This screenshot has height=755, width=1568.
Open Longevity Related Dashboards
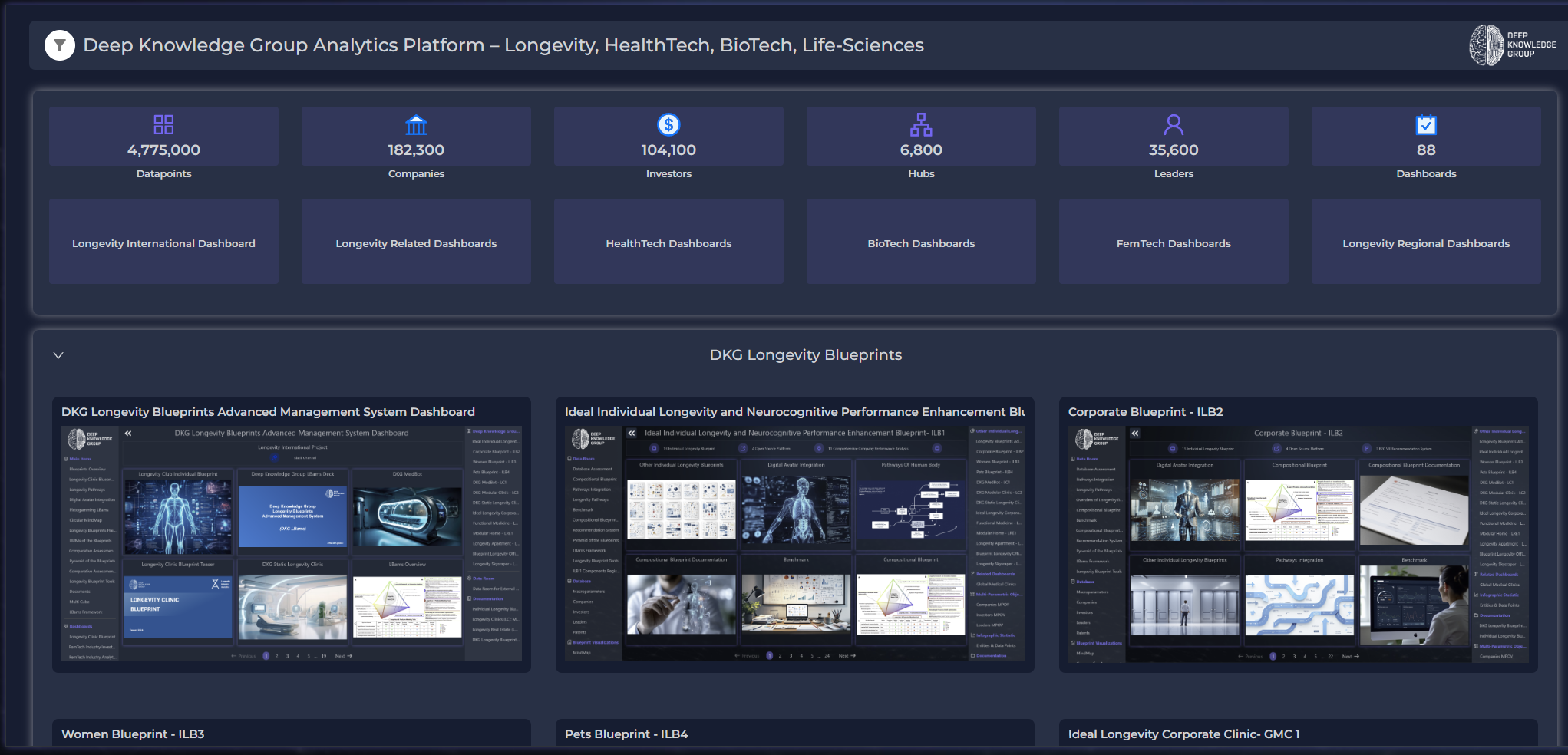[x=416, y=242]
